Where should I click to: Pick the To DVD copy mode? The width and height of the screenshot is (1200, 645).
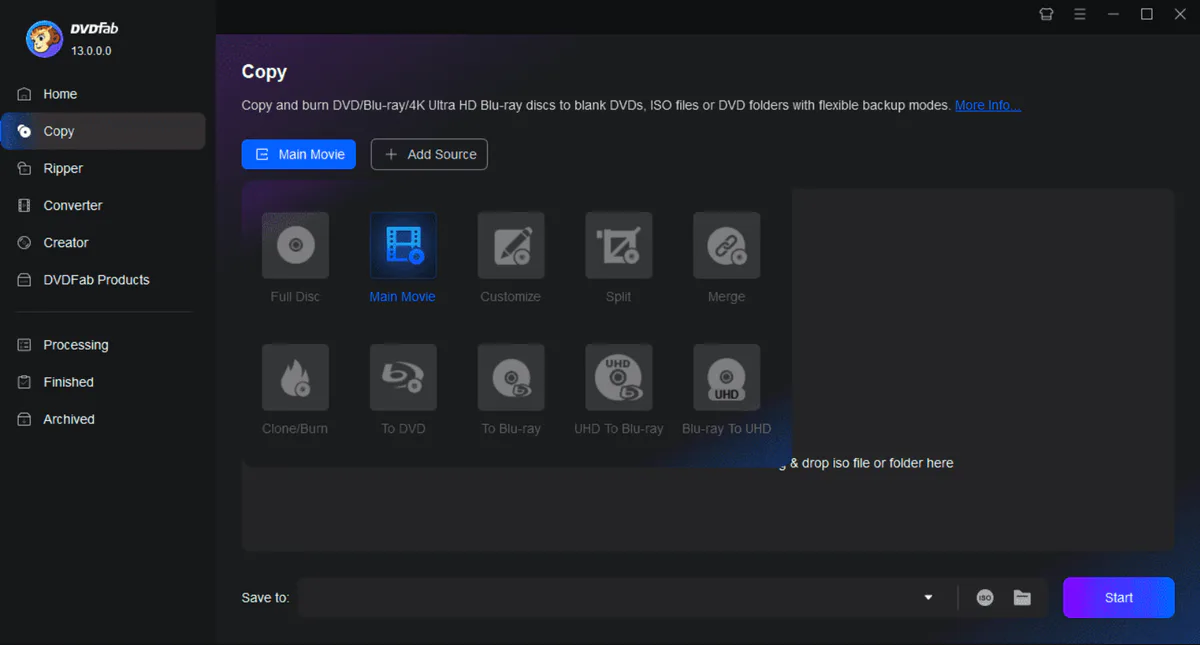tap(403, 378)
